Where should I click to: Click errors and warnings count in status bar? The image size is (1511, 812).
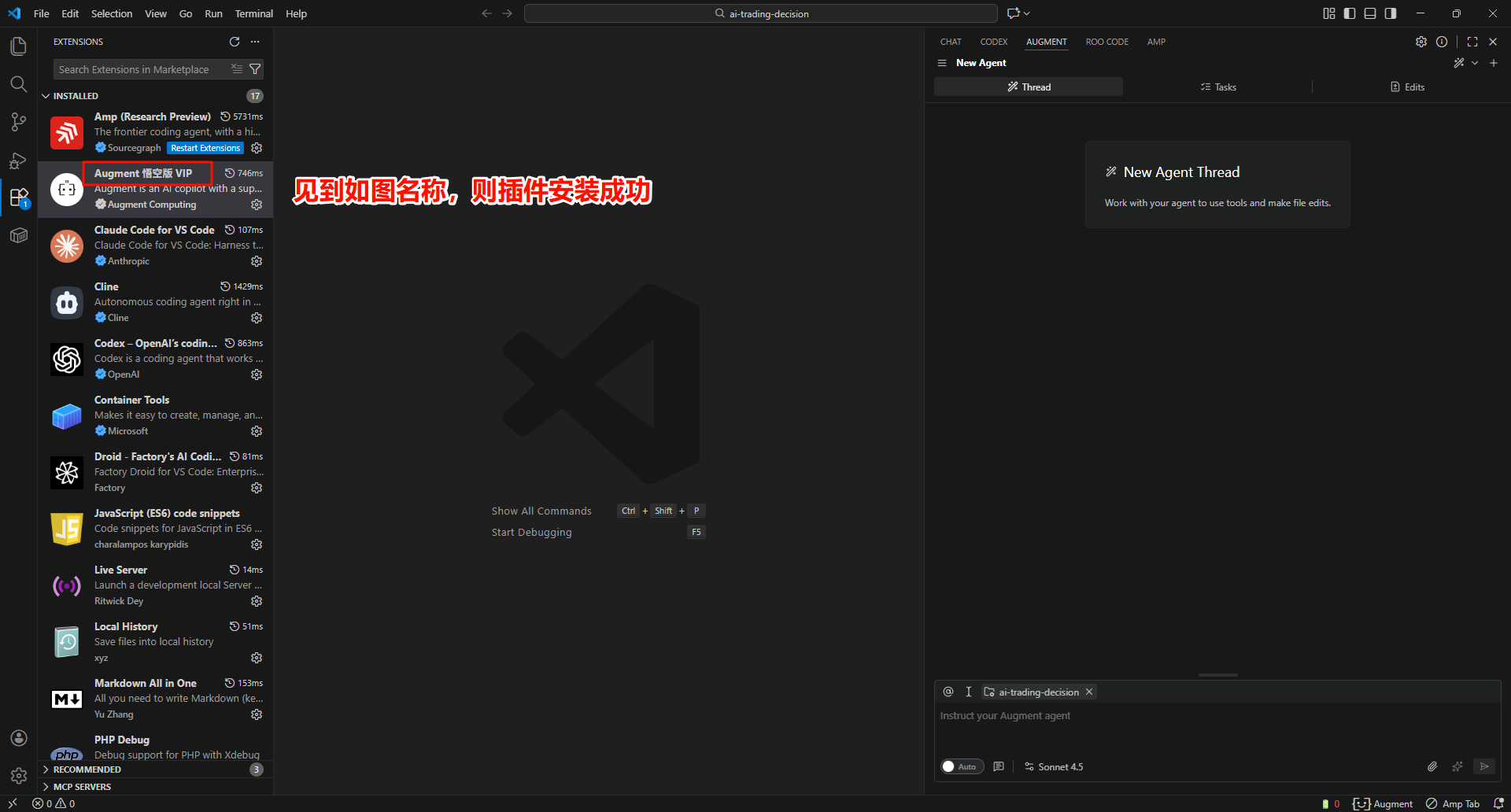tap(54, 803)
